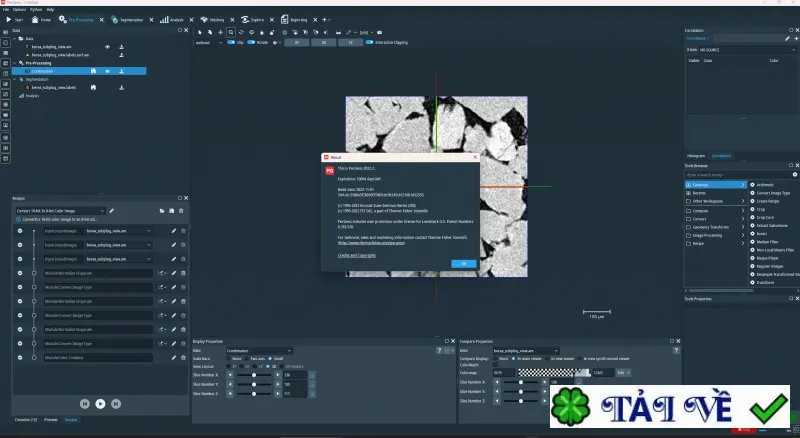Click OK in the About dialog
This screenshot has width=800, height=438.
pyautogui.click(x=464, y=263)
